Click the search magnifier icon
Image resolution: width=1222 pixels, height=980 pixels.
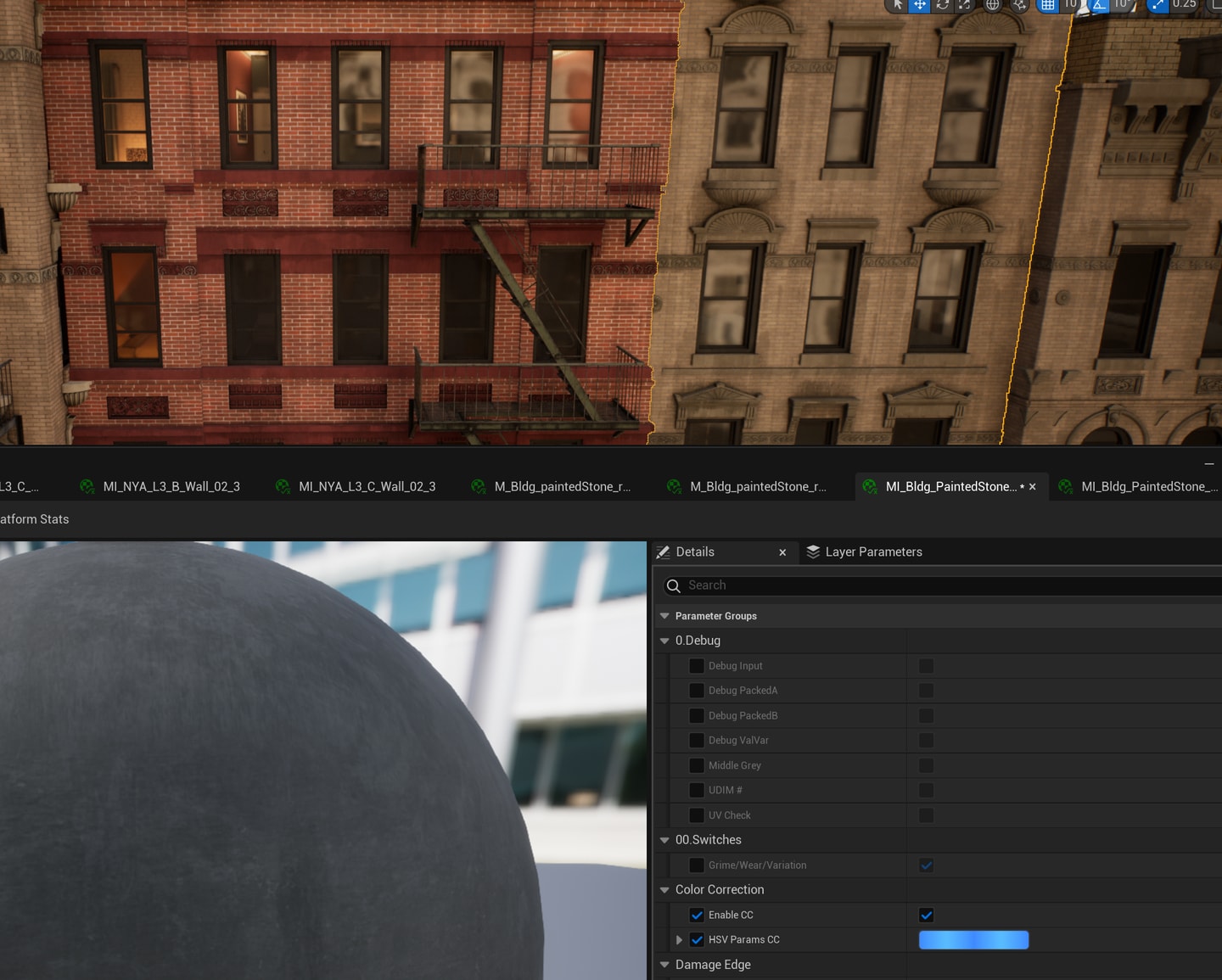674,585
